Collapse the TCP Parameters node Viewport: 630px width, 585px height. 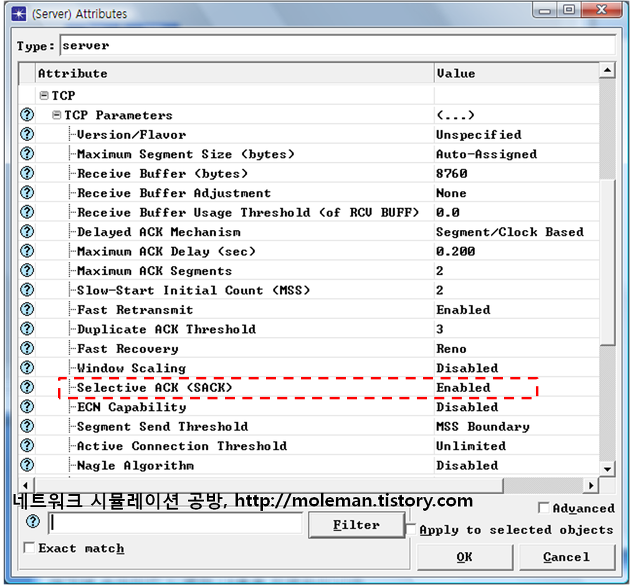[57, 115]
